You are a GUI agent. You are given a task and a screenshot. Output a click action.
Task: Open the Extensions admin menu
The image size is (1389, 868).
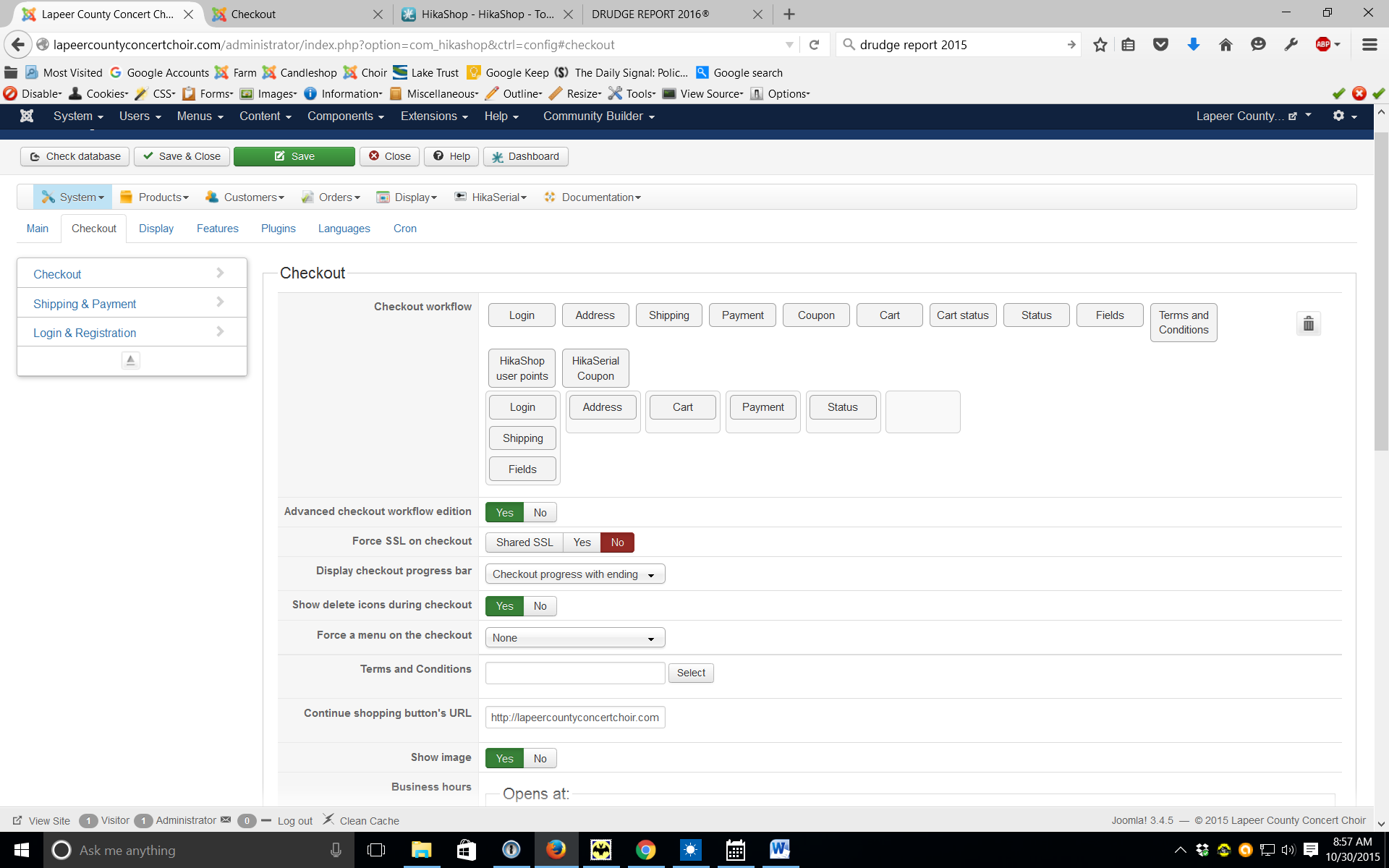[433, 116]
